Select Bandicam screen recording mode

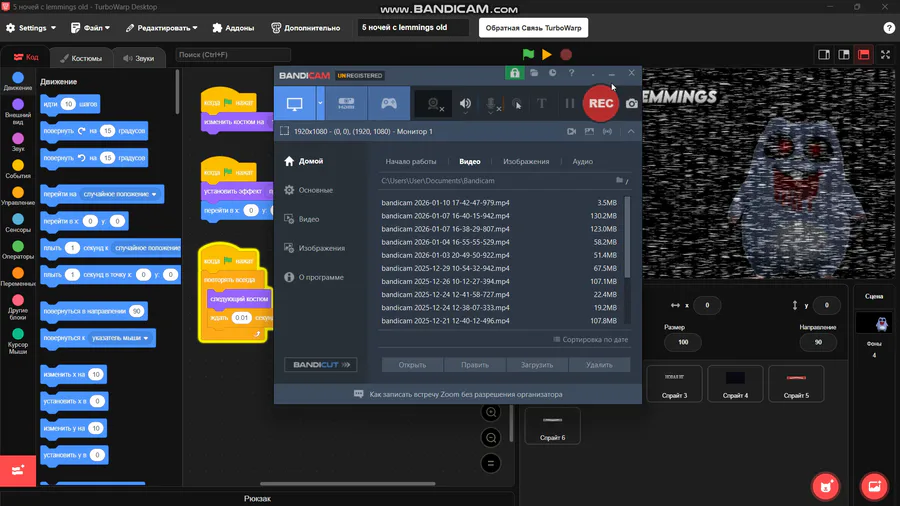pyautogui.click(x=294, y=104)
